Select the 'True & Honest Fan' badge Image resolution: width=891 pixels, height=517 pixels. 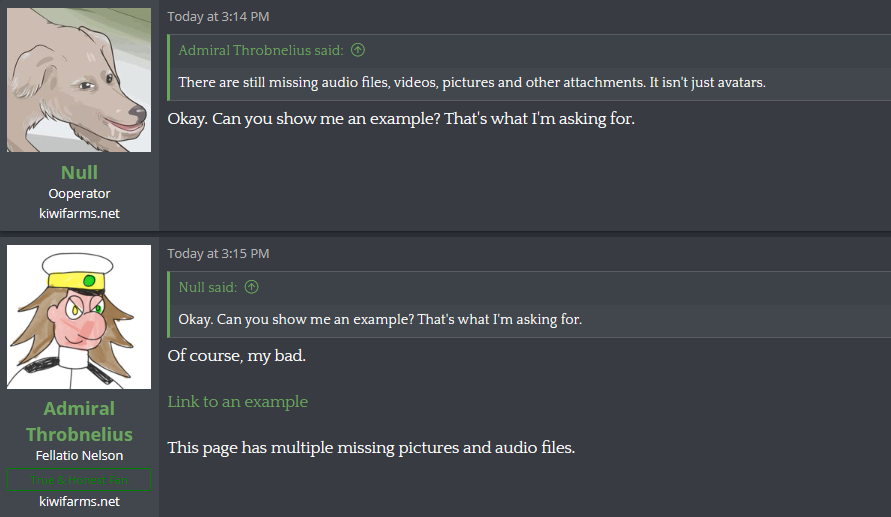tap(79, 480)
